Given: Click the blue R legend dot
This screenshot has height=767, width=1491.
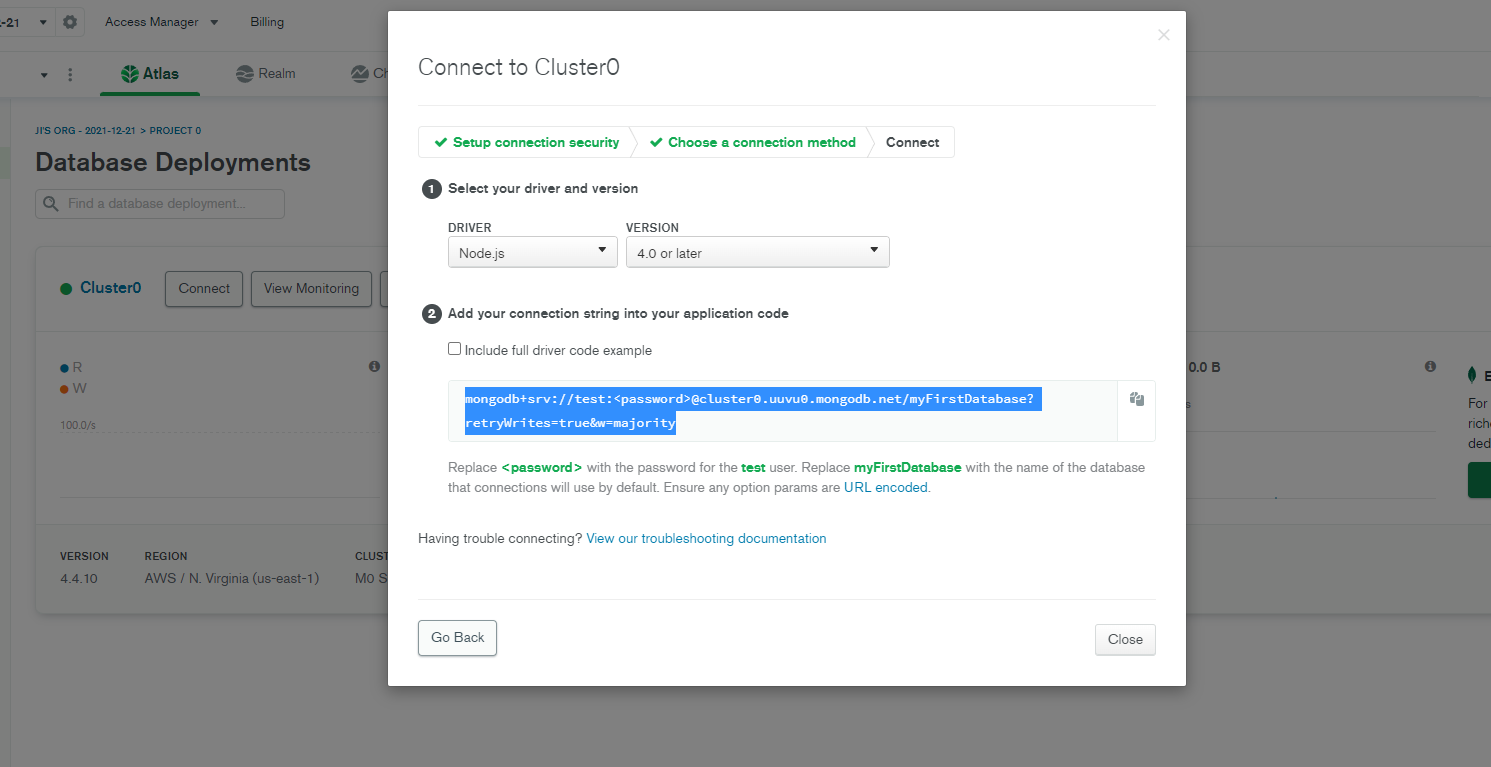Looking at the screenshot, I should (64, 368).
